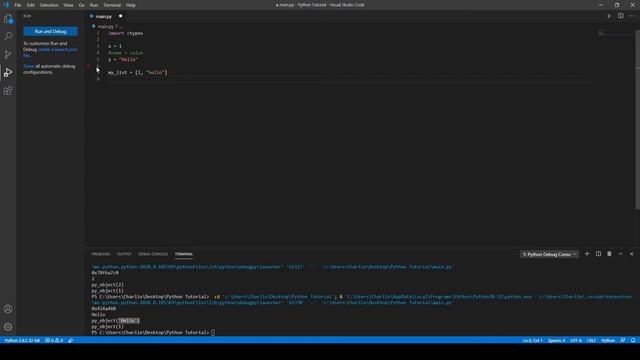Select the main.py editor tab
This screenshot has width=640, height=360.
[104, 16]
